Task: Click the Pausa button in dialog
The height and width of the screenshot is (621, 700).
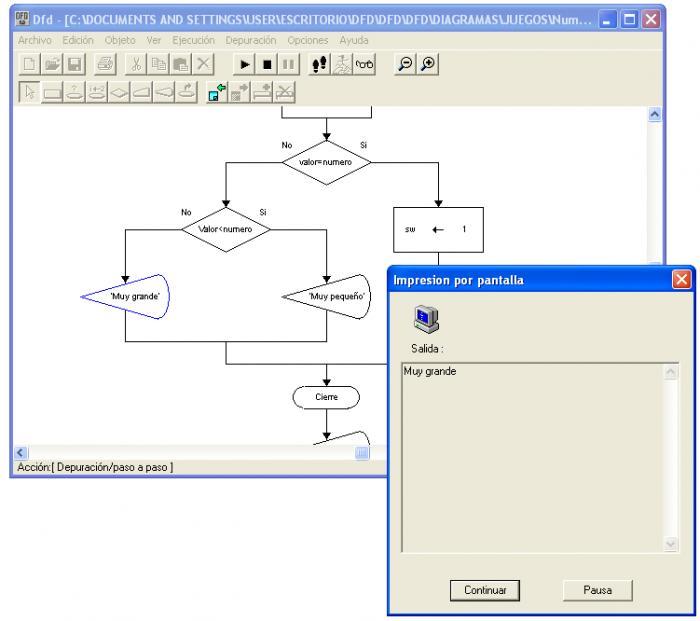Action: (x=598, y=590)
